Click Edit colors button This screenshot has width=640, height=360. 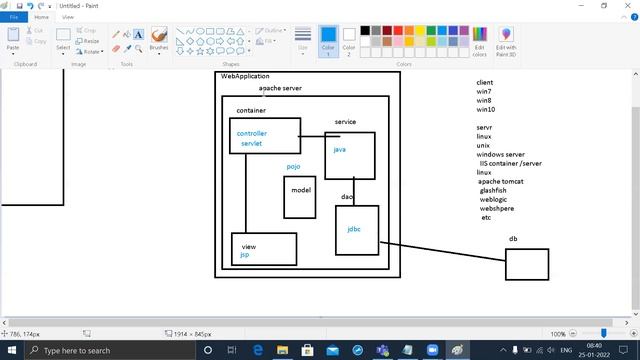point(480,41)
